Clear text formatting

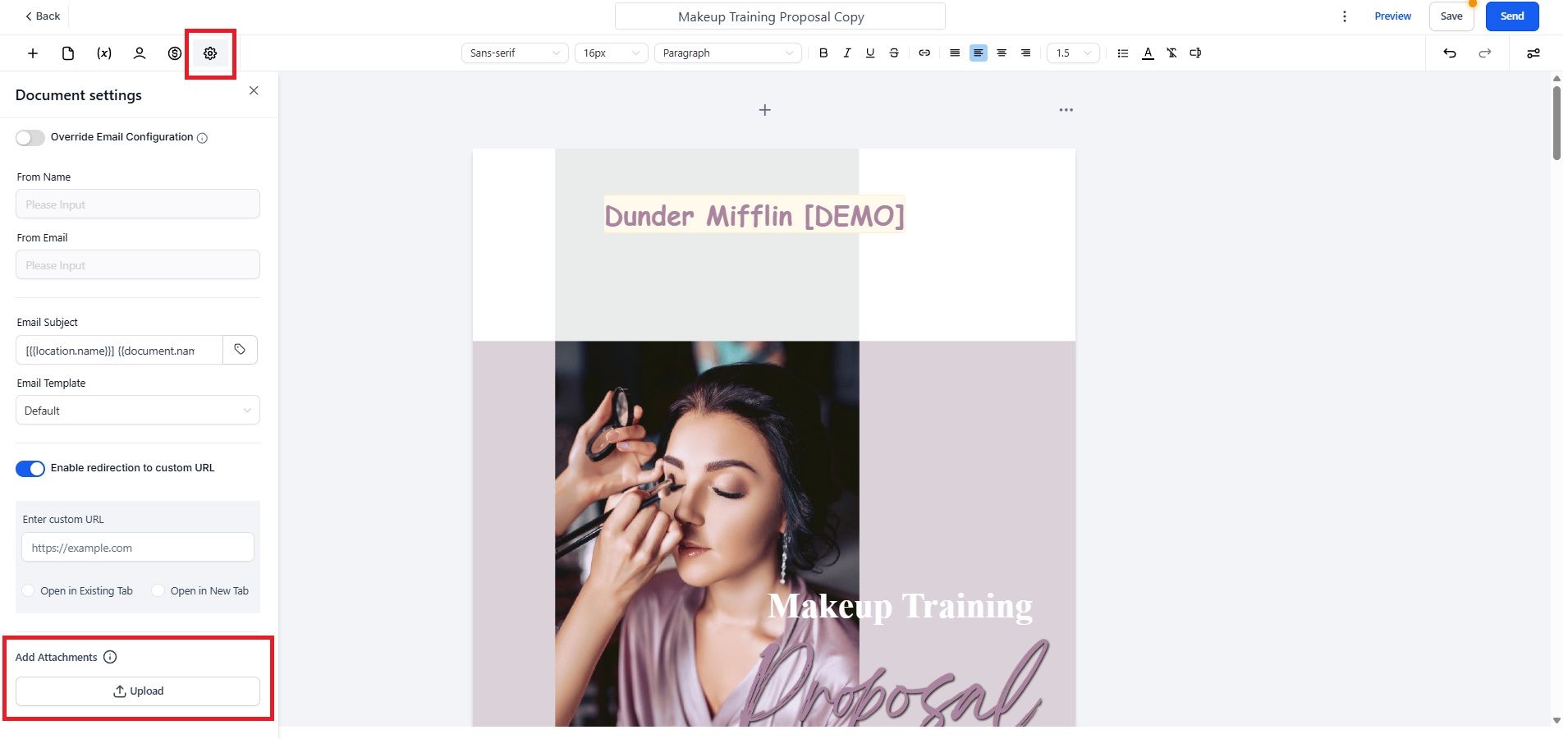point(1172,53)
